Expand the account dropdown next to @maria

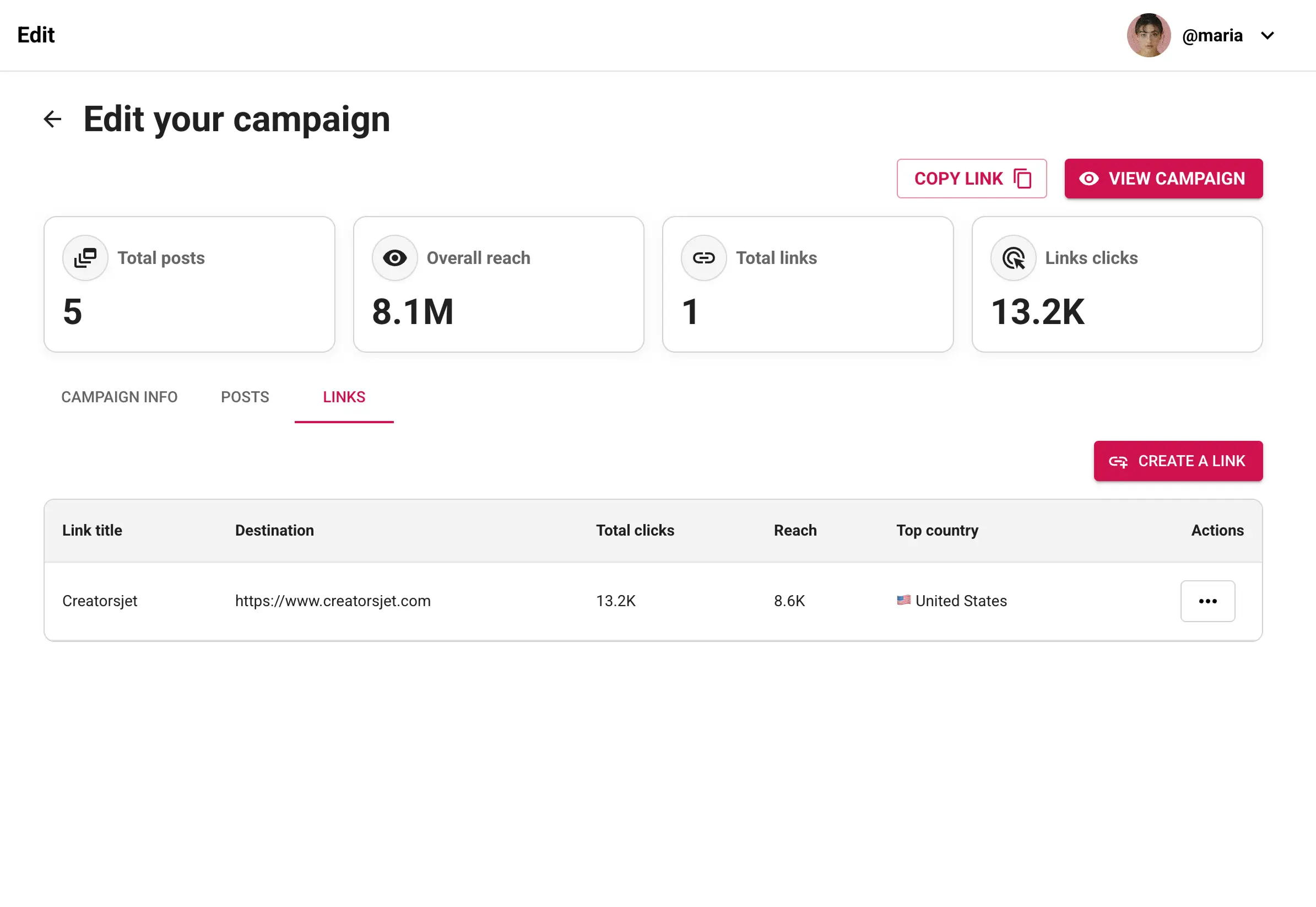[1268, 35]
